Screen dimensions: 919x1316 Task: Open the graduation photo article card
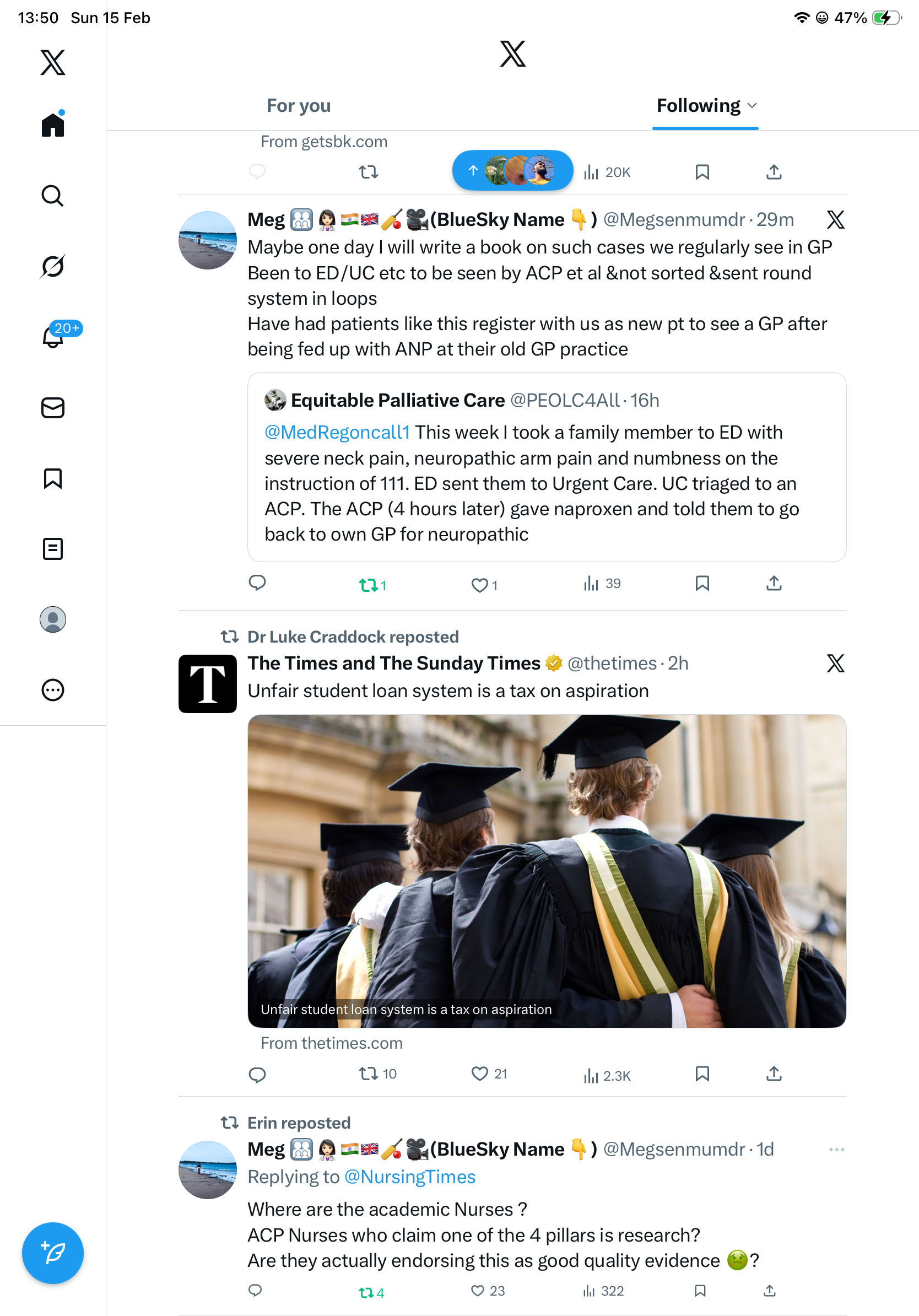pos(547,870)
